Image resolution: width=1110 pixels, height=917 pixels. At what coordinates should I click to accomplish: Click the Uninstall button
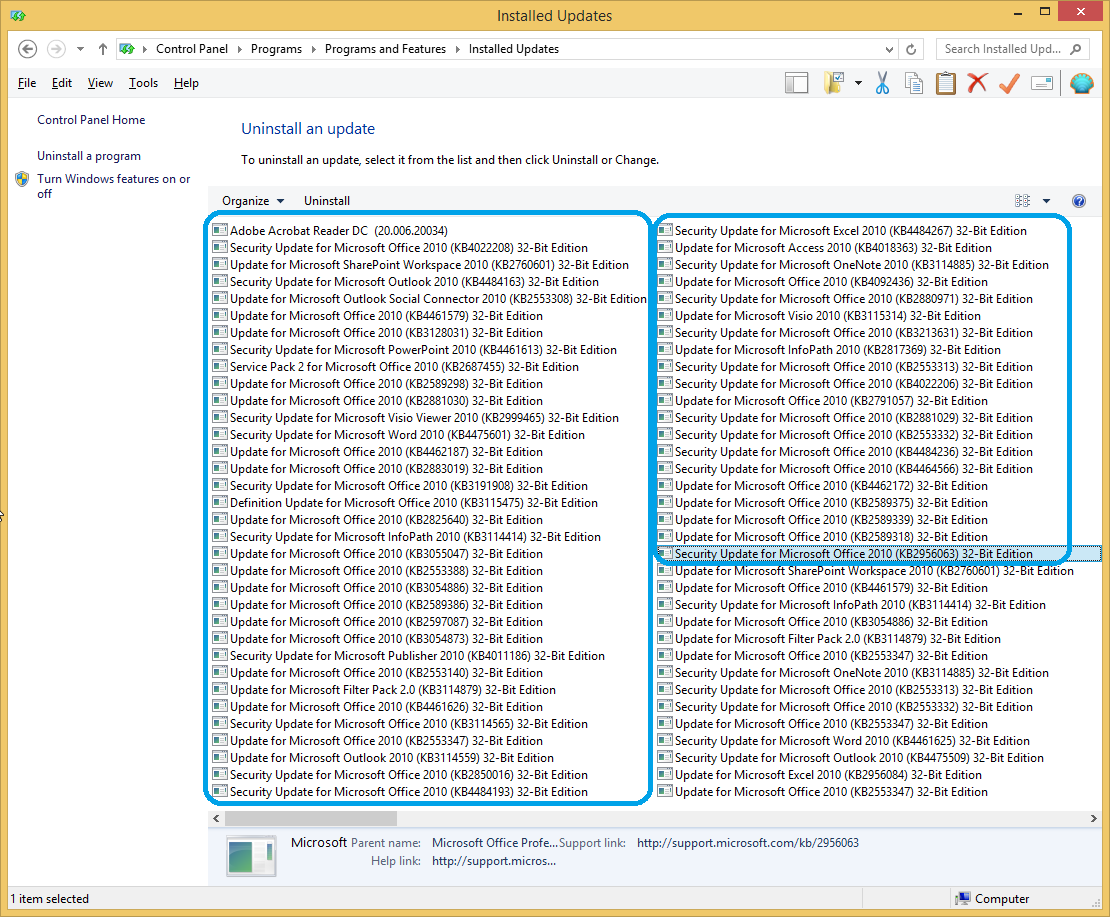(x=326, y=200)
